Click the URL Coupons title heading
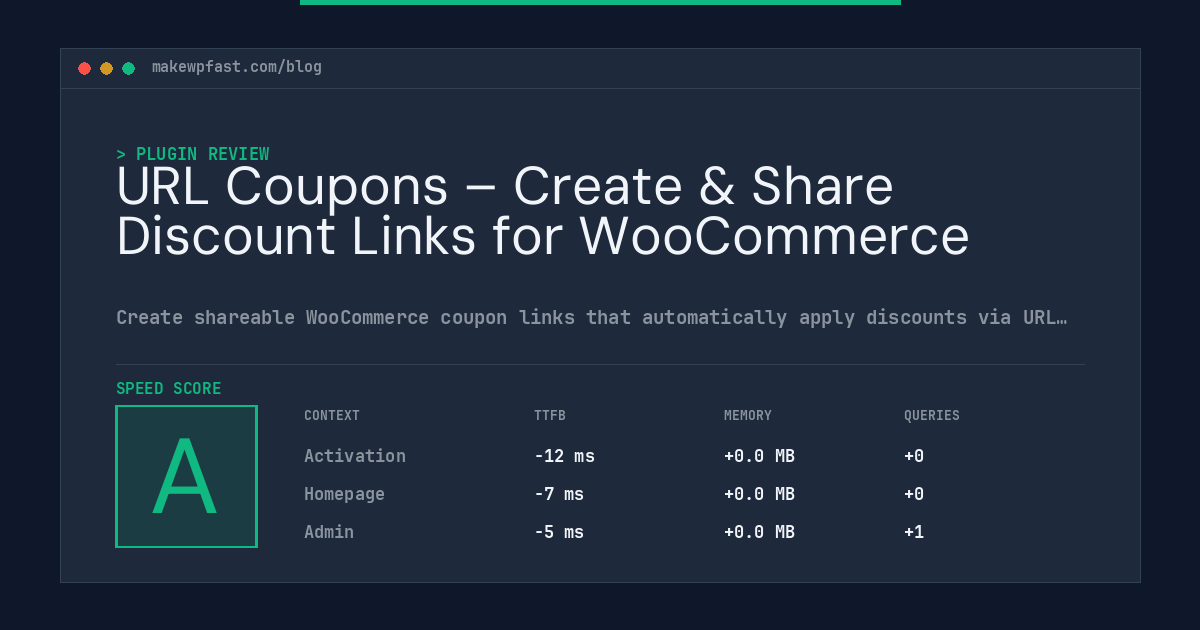The image size is (1200, 630). [x=543, y=211]
